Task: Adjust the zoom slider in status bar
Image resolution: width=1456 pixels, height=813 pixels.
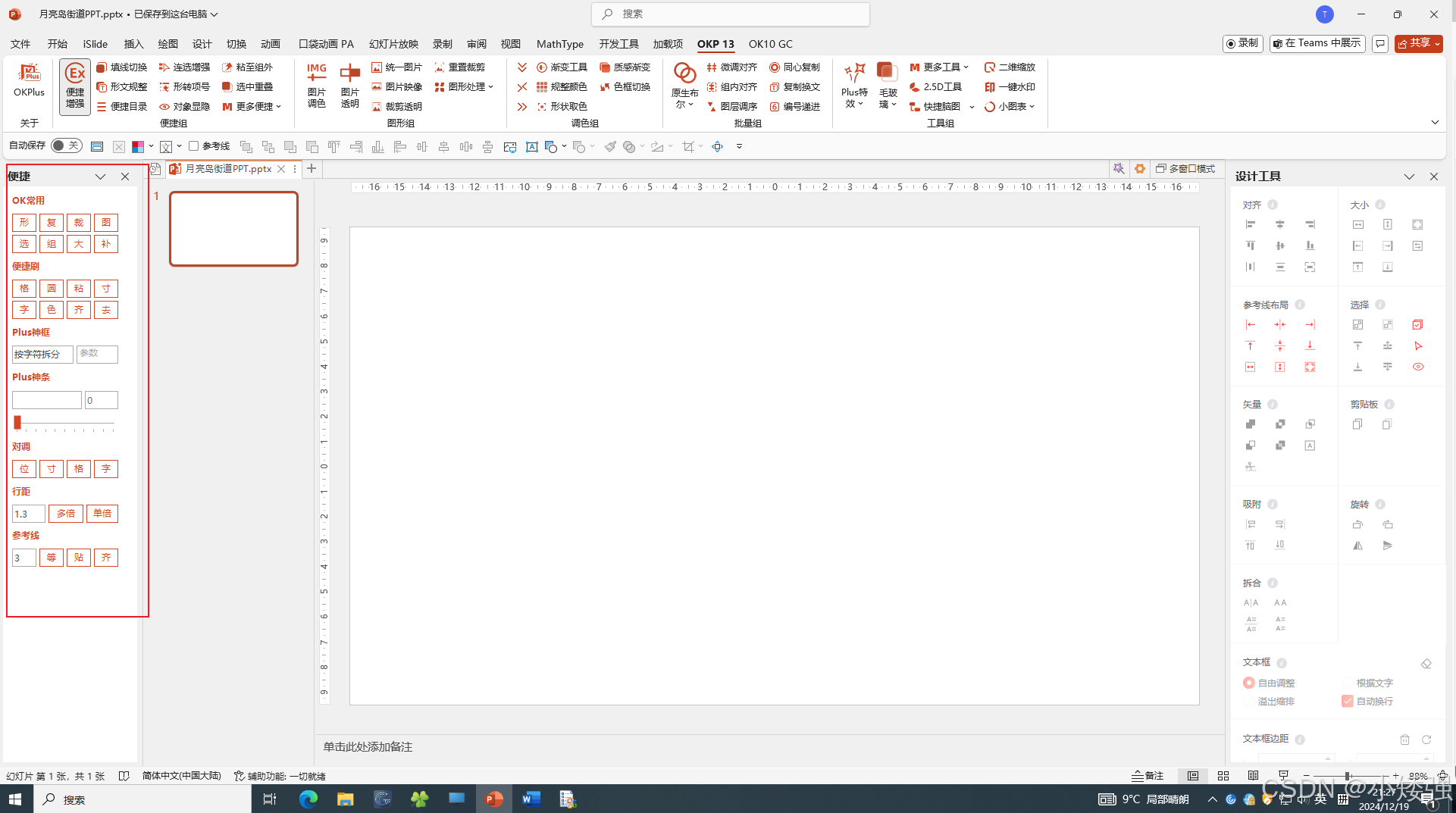Action: coord(1348,776)
